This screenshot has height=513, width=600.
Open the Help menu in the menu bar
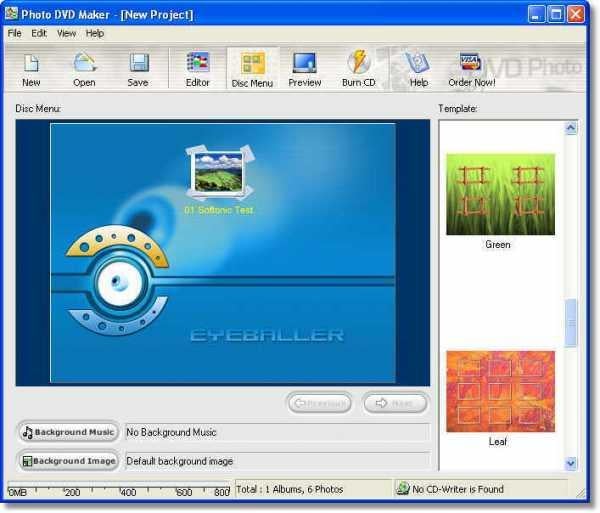95,33
